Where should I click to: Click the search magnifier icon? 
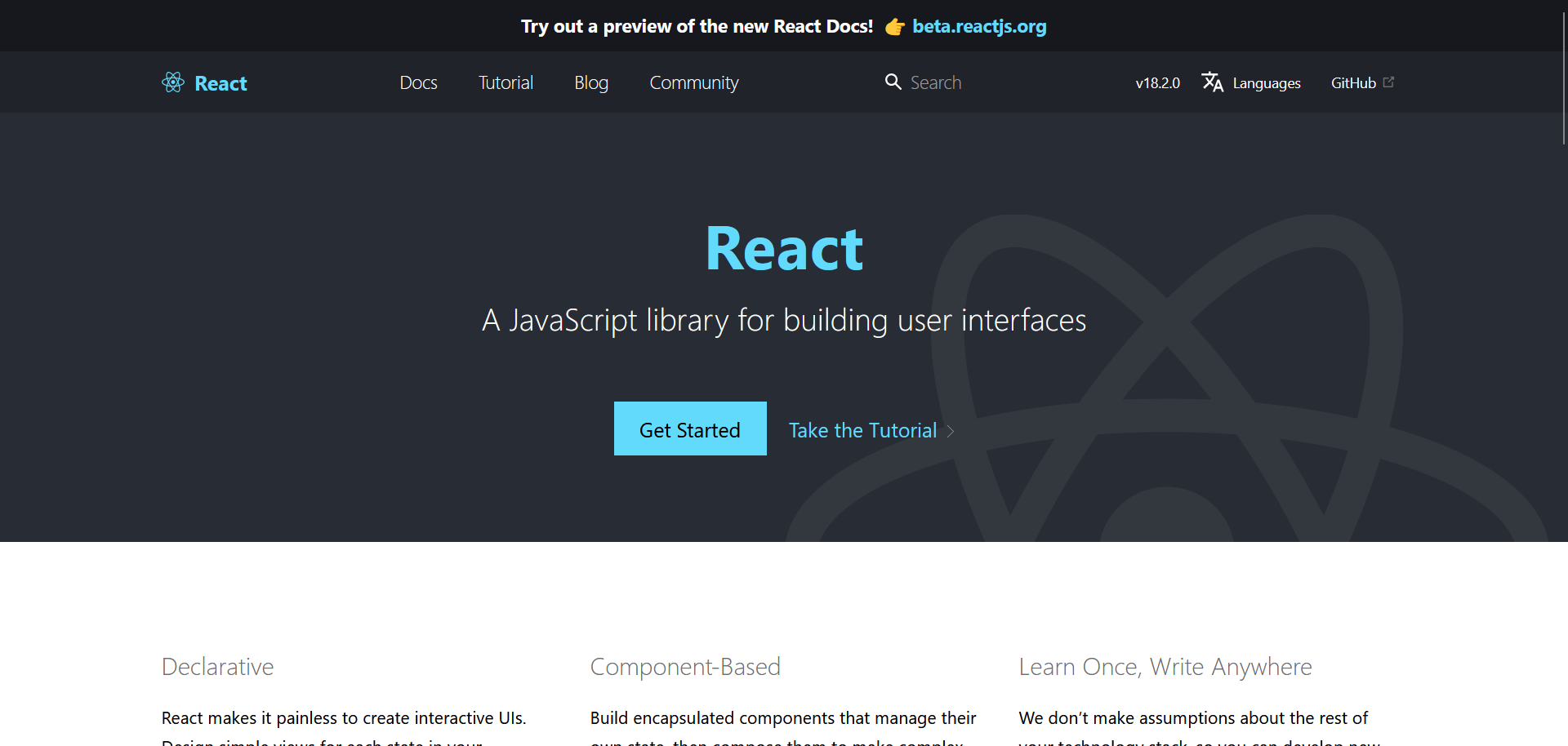click(893, 82)
